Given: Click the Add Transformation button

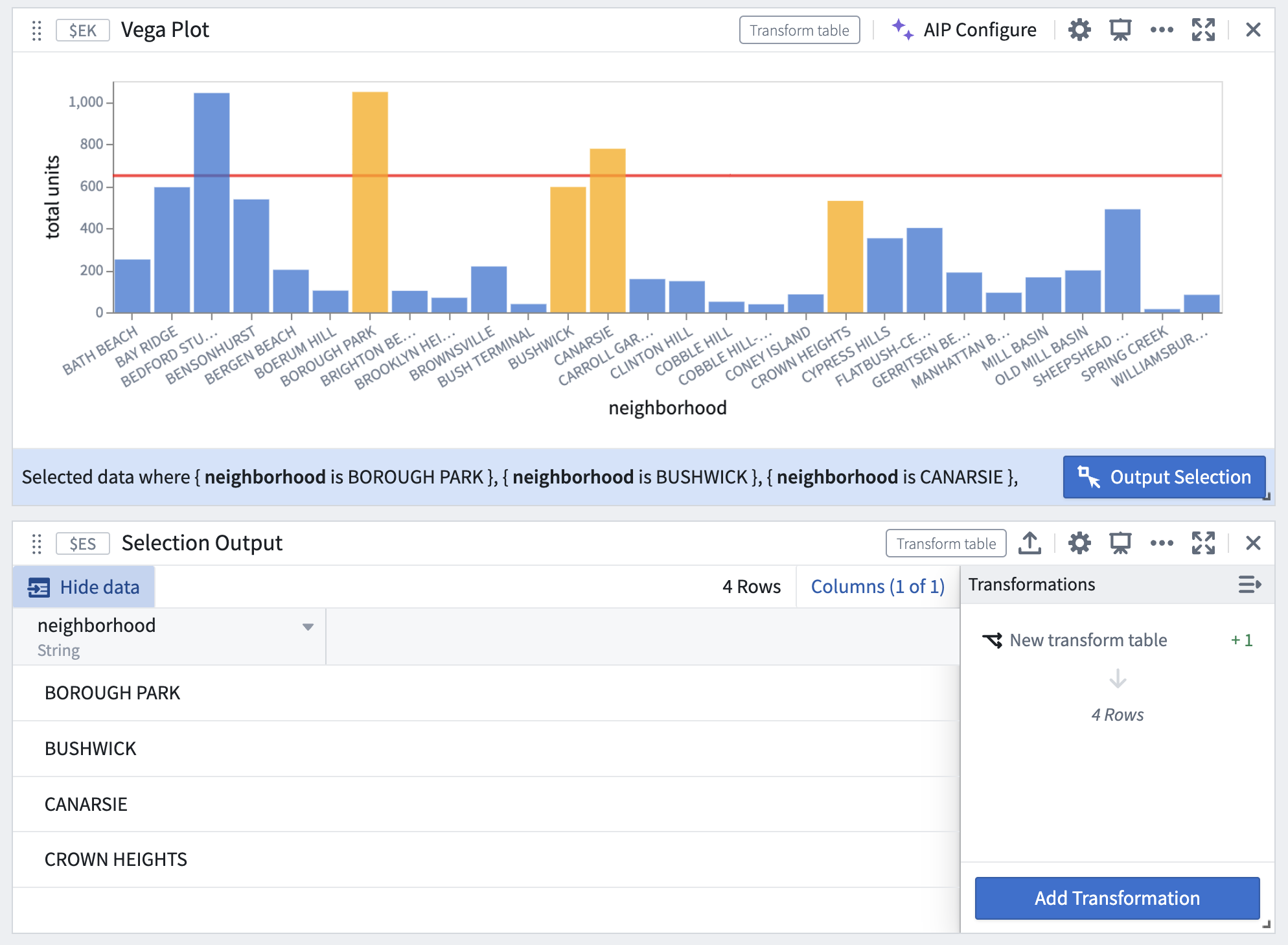Looking at the screenshot, I should point(1117,898).
